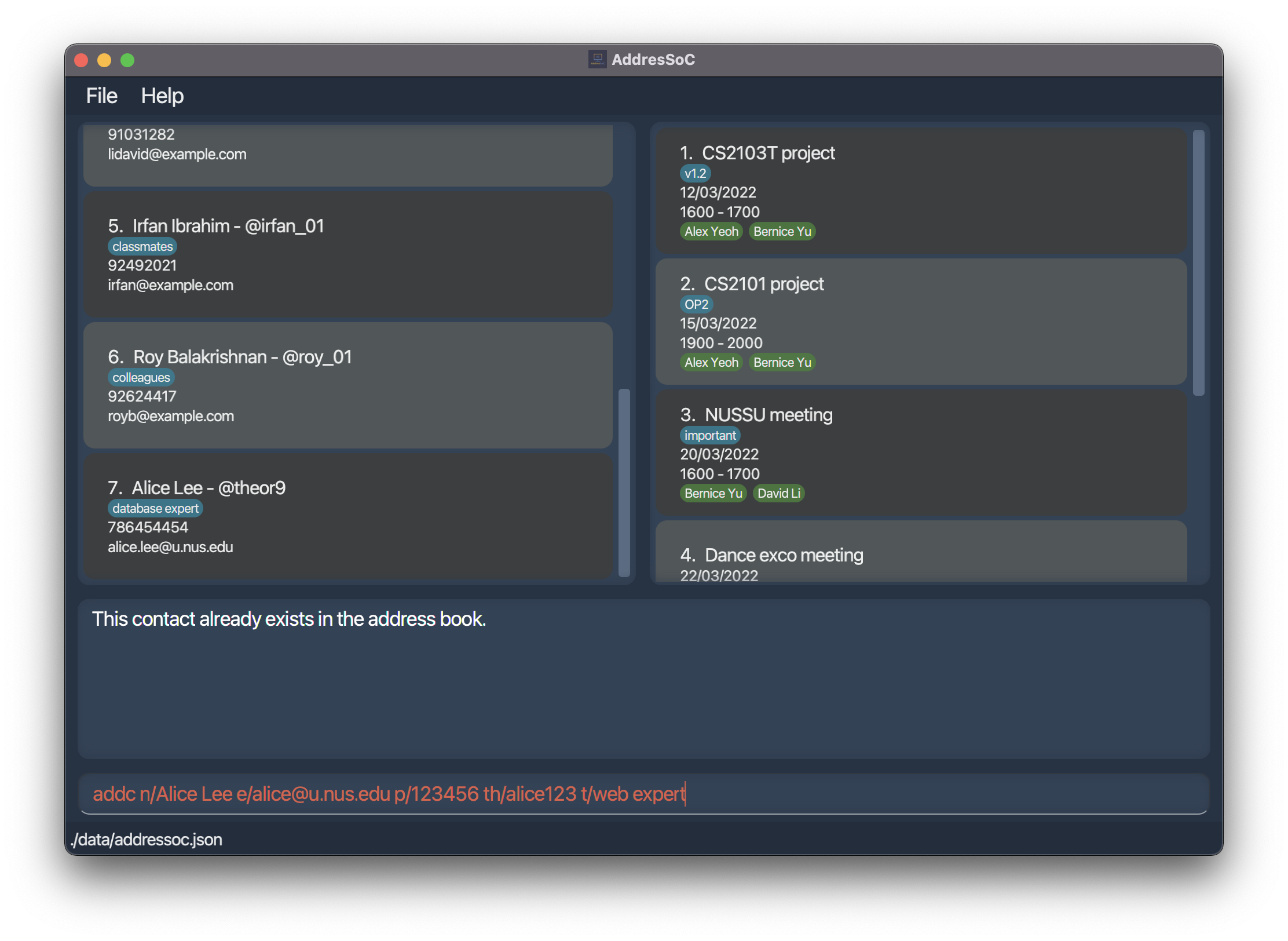The height and width of the screenshot is (941, 1288).
Task: Click the result message display box
Action: tap(643, 678)
